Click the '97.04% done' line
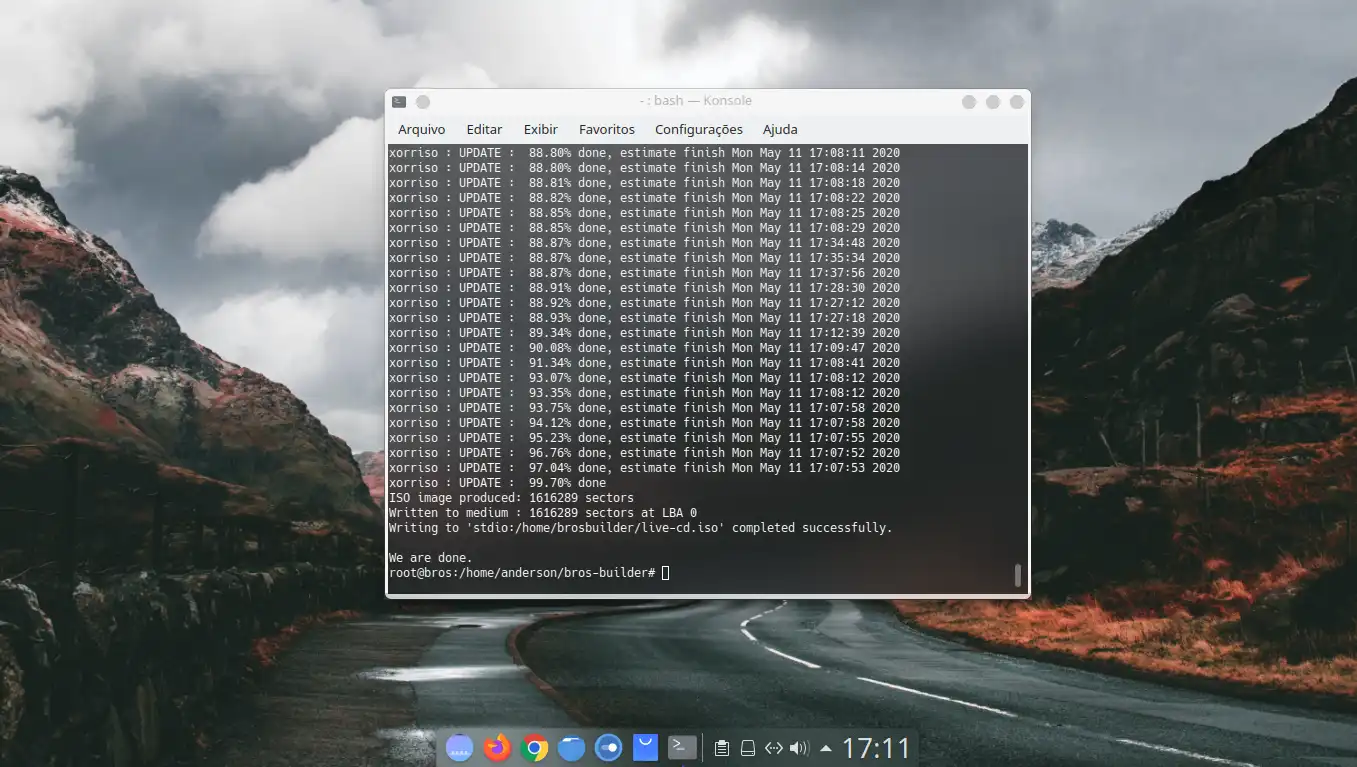Image resolution: width=1357 pixels, height=767 pixels. point(644,468)
